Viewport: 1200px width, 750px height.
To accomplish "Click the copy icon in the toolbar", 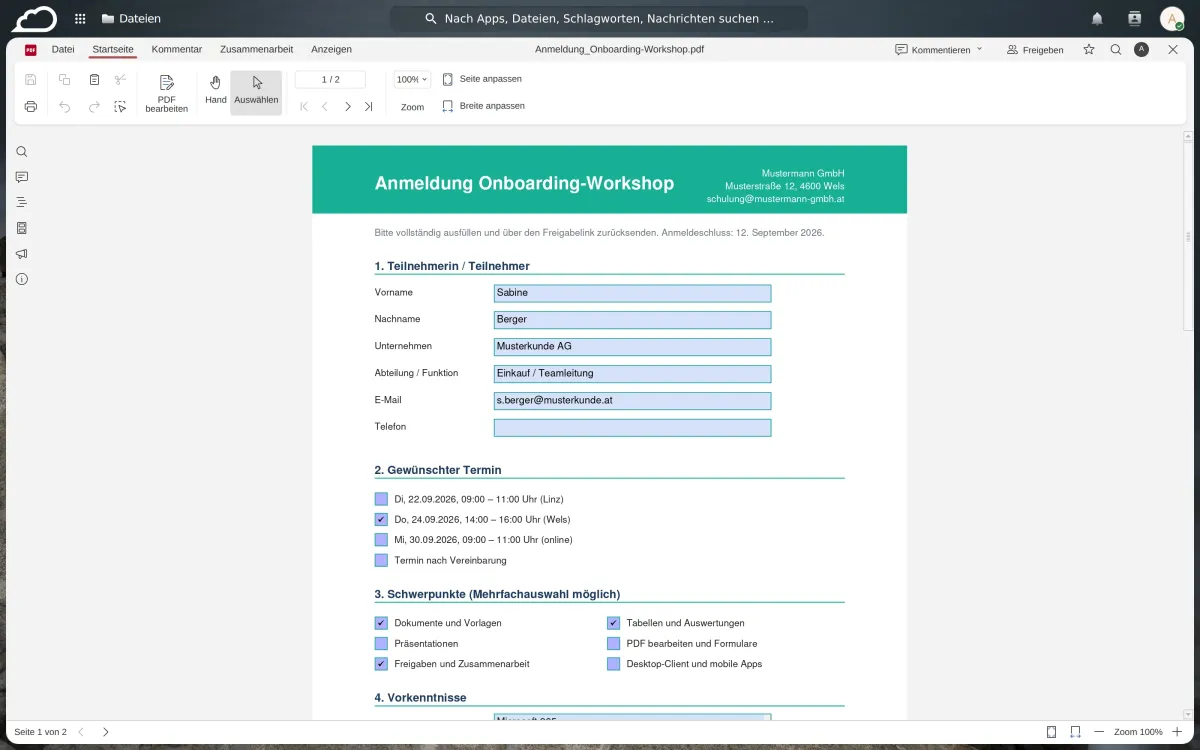I will coord(65,80).
